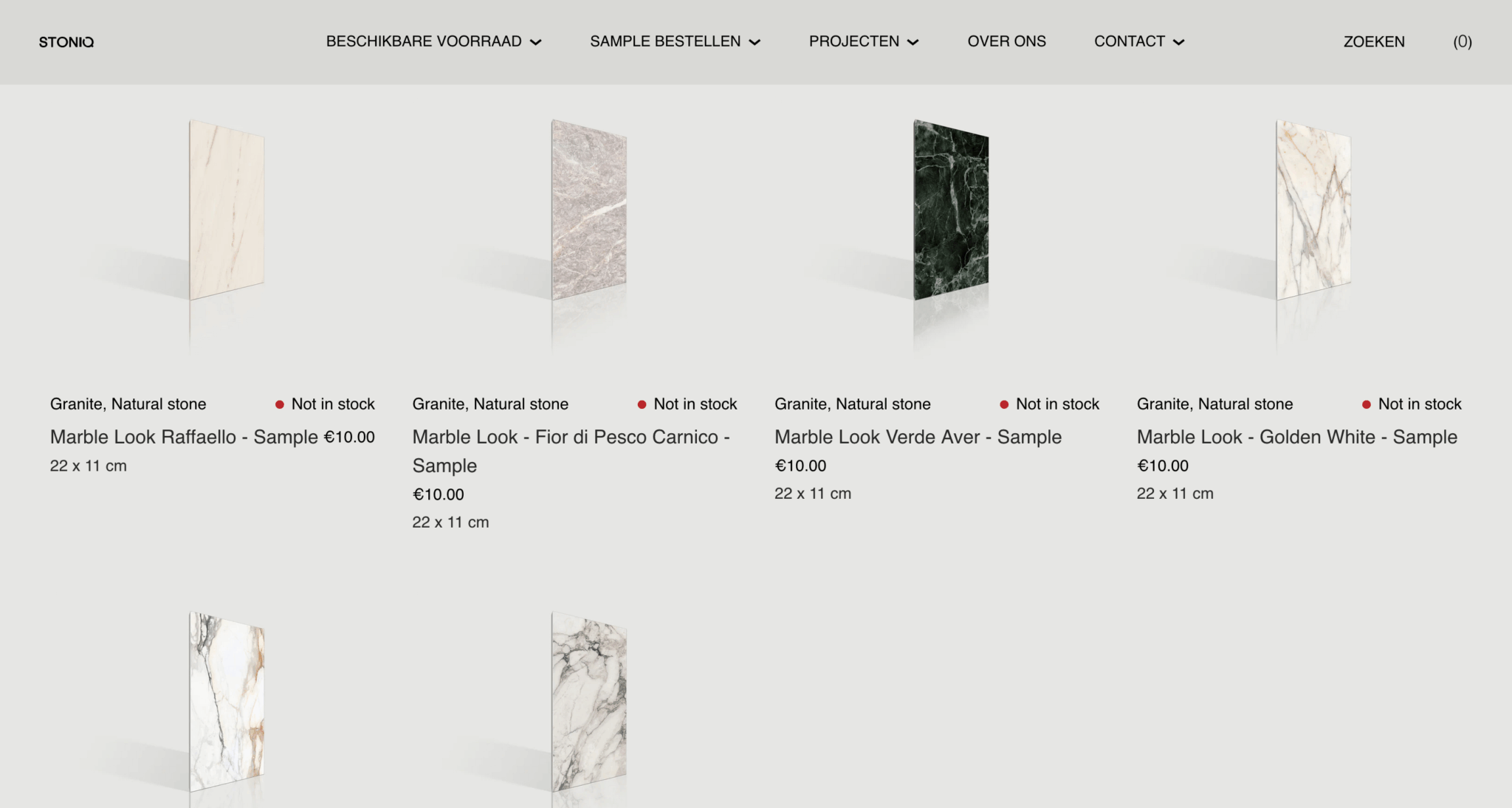Open the shopping cart (0)
The height and width of the screenshot is (808, 1512).
click(x=1463, y=42)
